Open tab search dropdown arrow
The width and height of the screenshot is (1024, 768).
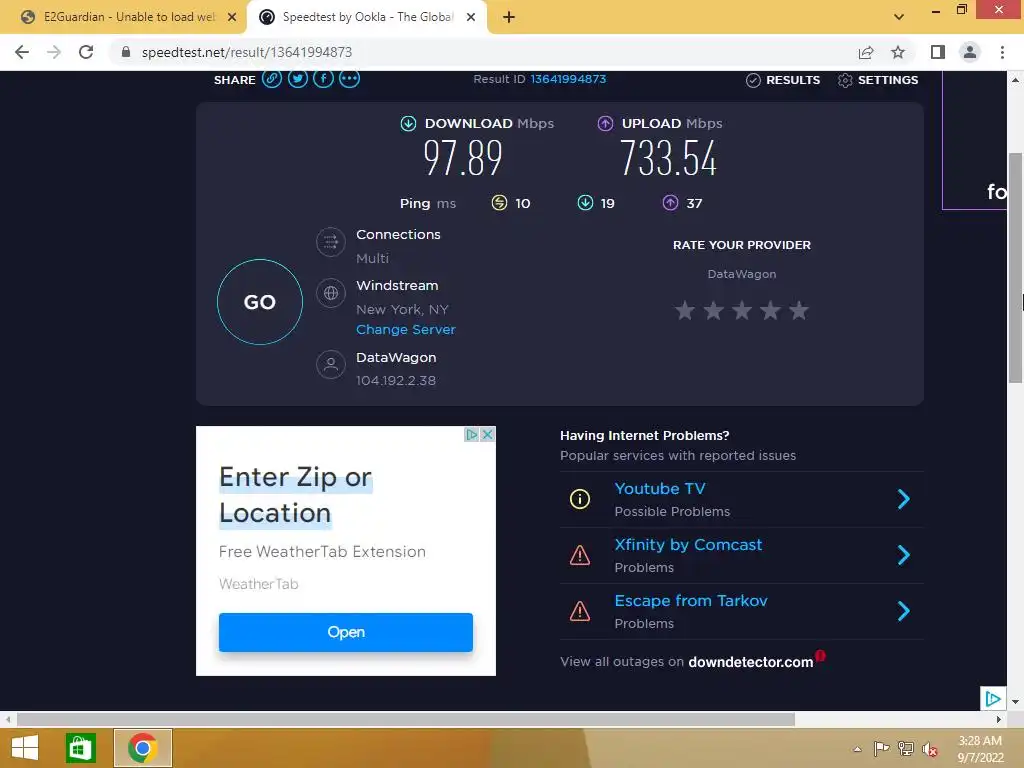(x=899, y=17)
